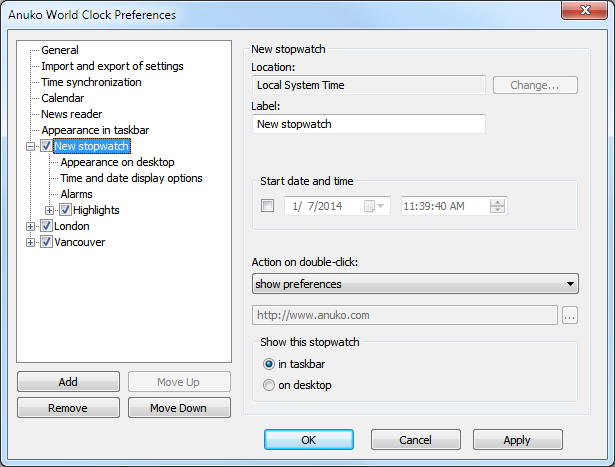Click the URL browse ellipsis button
The height and width of the screenshot is (467, 615).
pyautogui.click(x=570, y=316)
